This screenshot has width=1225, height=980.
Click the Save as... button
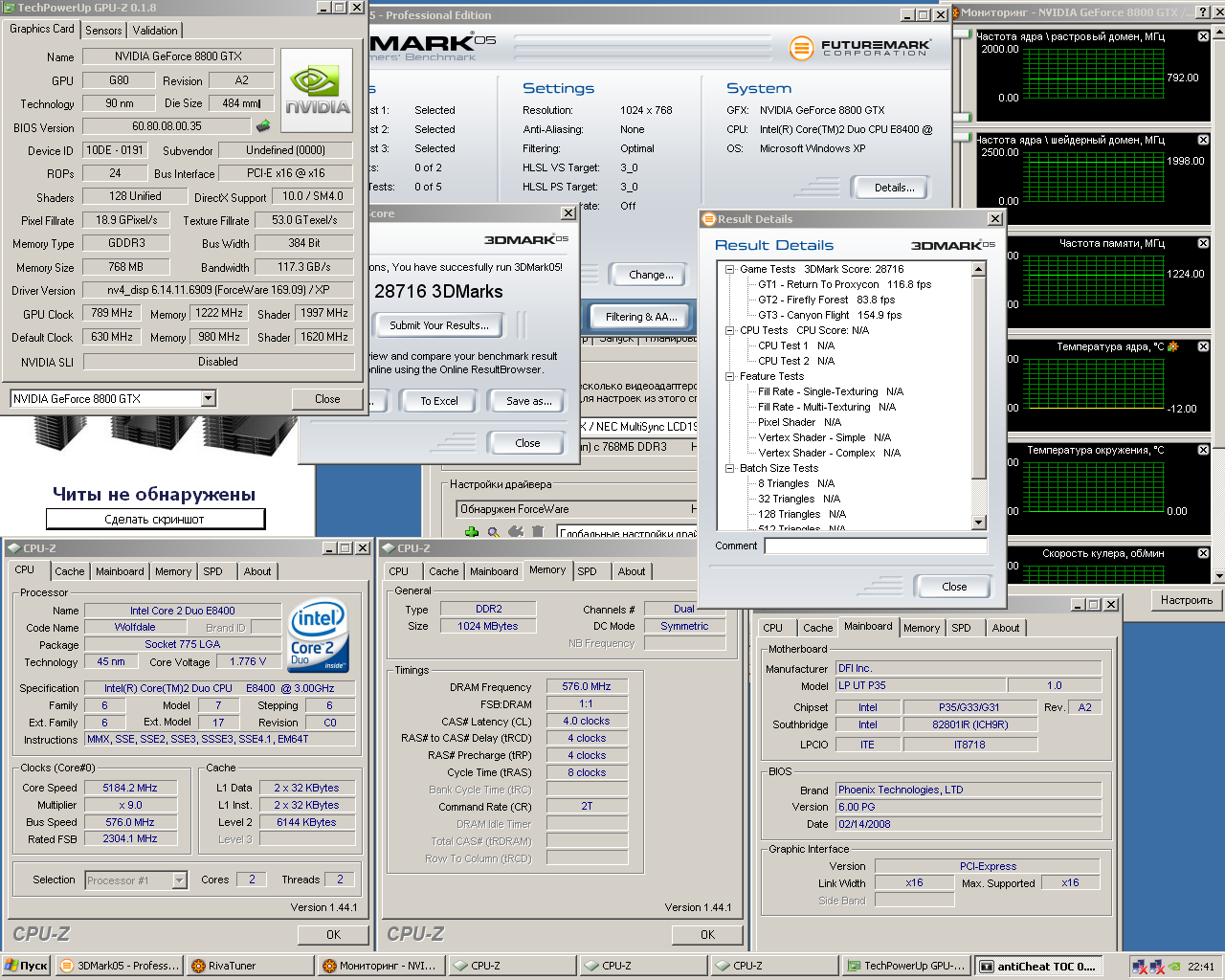tap(529, 401)
